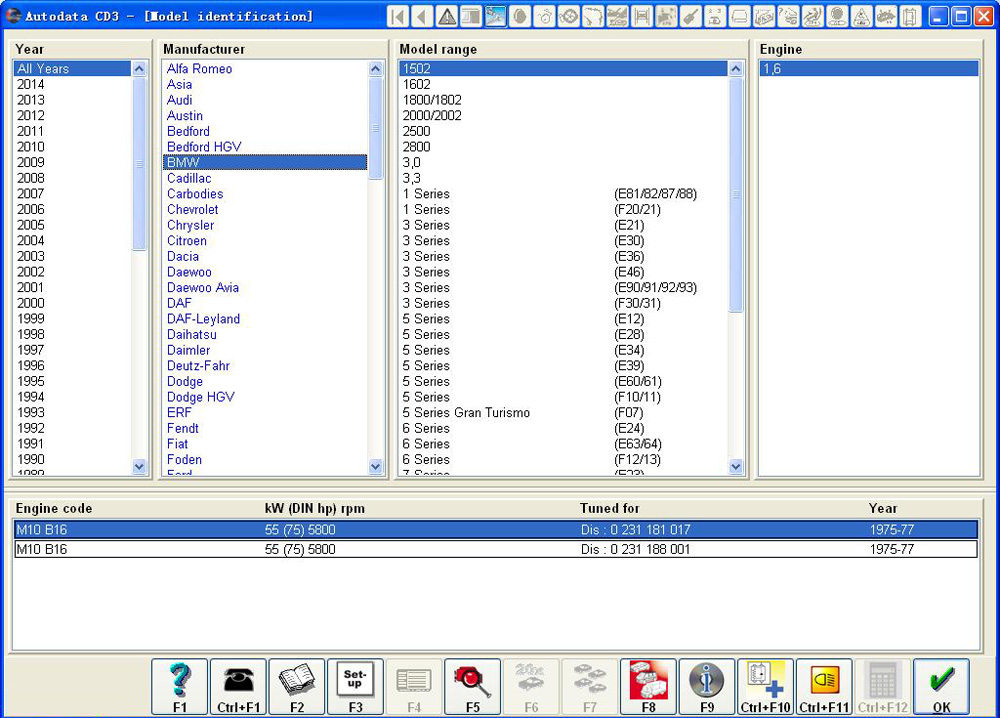Go back with the left arrow toolbar icon
The width and height of the screenshot is (1000, 718).
(x=422, y=16)
